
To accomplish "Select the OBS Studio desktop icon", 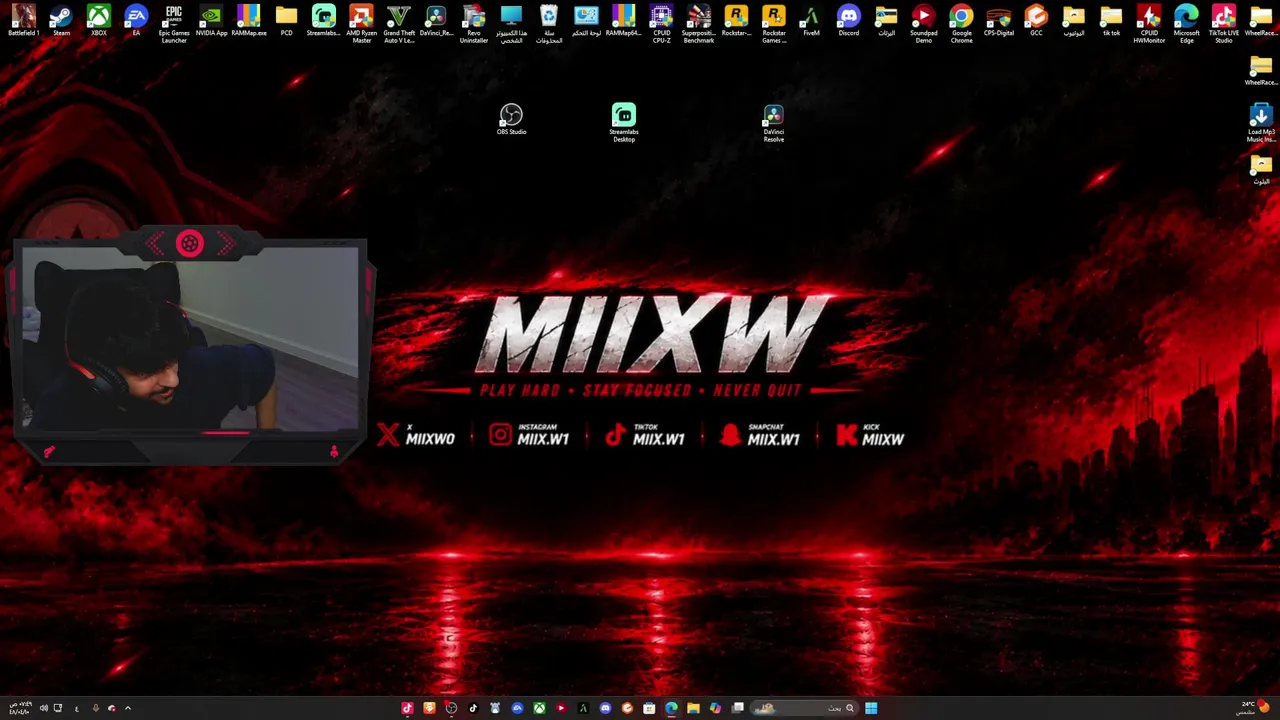I will pyautogui.click(x=511, y=120).
